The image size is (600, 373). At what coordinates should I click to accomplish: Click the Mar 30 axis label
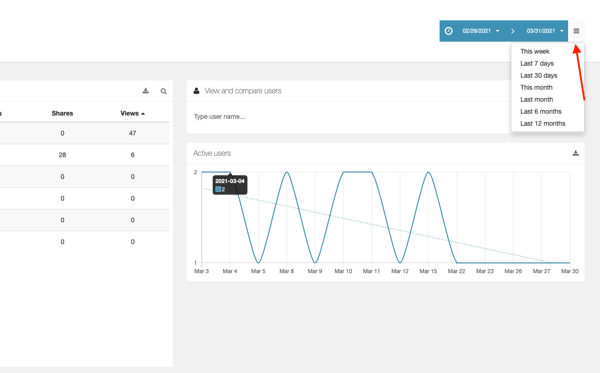point(570,271)
